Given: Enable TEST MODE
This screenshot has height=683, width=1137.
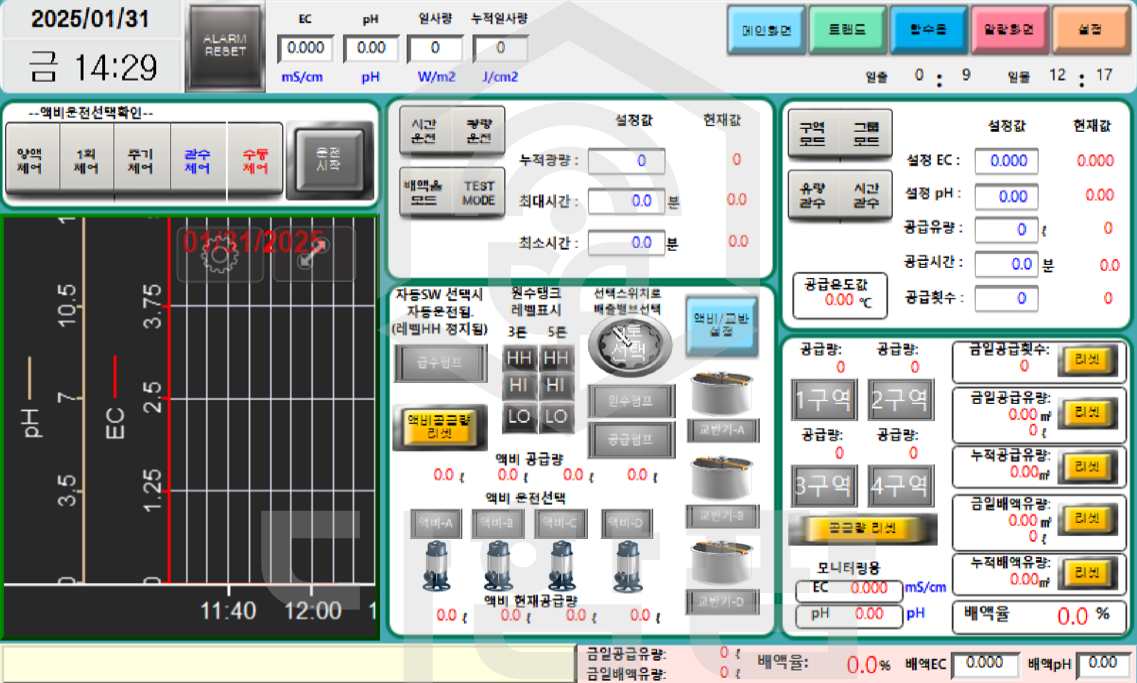Looking at the screenshot, I should [479, 193].
